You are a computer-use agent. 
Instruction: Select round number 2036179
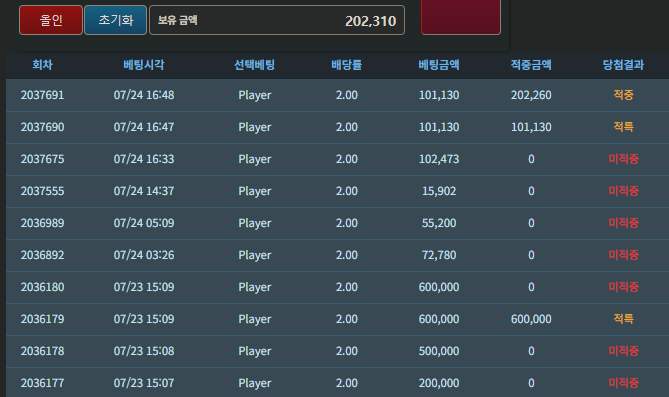(x=43, y=319)
